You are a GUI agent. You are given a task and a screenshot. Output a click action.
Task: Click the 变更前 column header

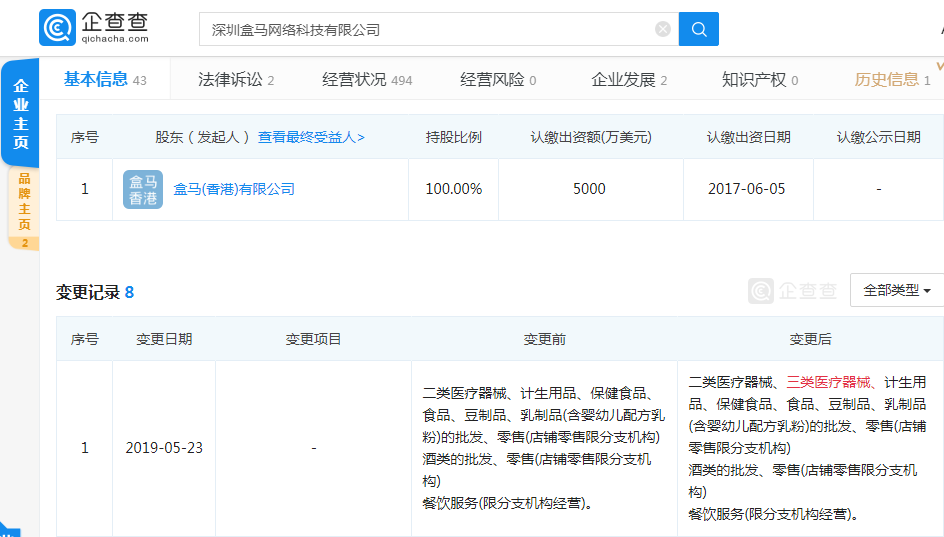pos(544,340)
